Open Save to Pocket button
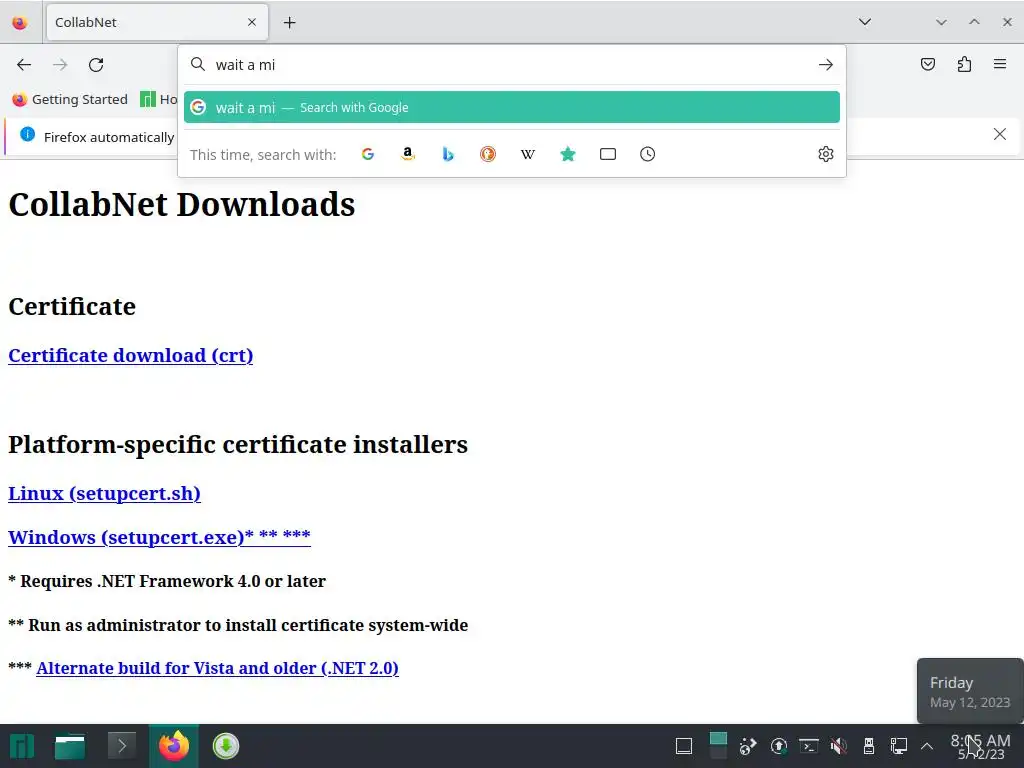This screenshot has width=1024, height=768. pyautogui.click(x=927, y=64)
